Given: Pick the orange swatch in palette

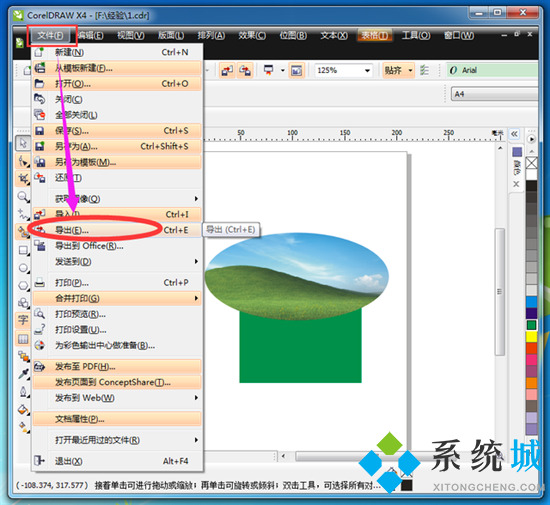Looking at the screenshot, I should click(531, 383).
